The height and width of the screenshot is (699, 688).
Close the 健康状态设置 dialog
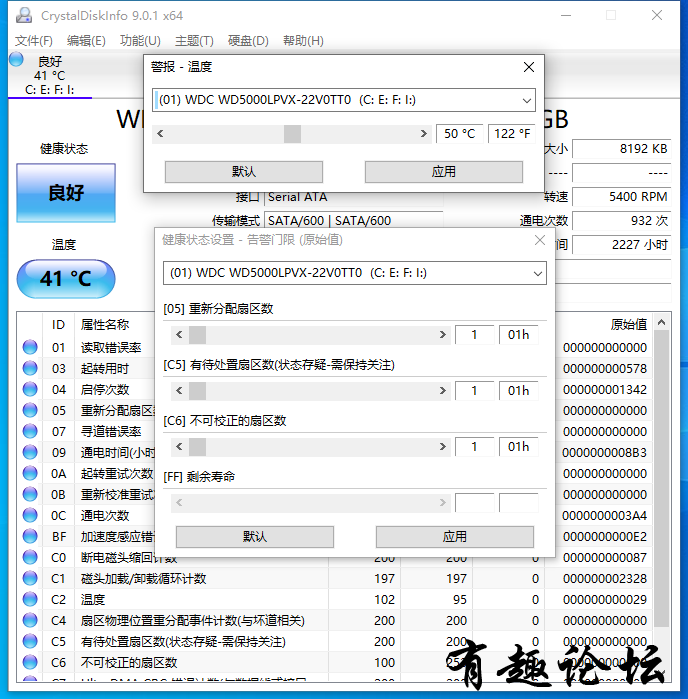pyautogui.click(x=540, y=240)
